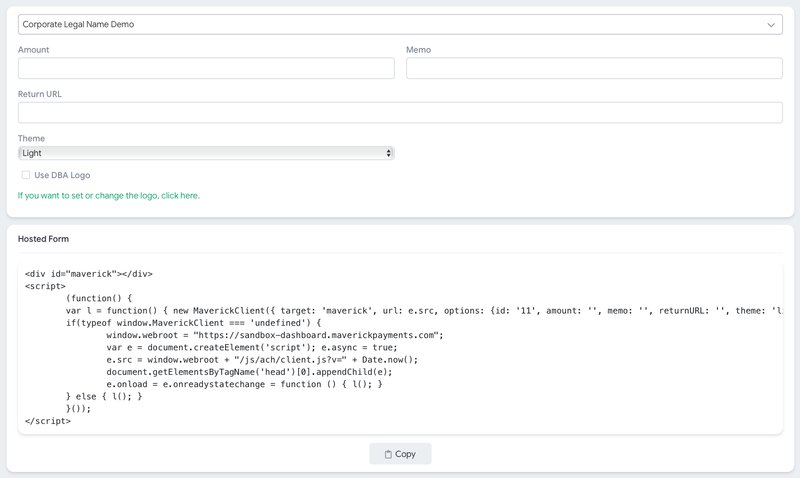
Task: Click the Hosted Form heading
Action: point(43,239)
